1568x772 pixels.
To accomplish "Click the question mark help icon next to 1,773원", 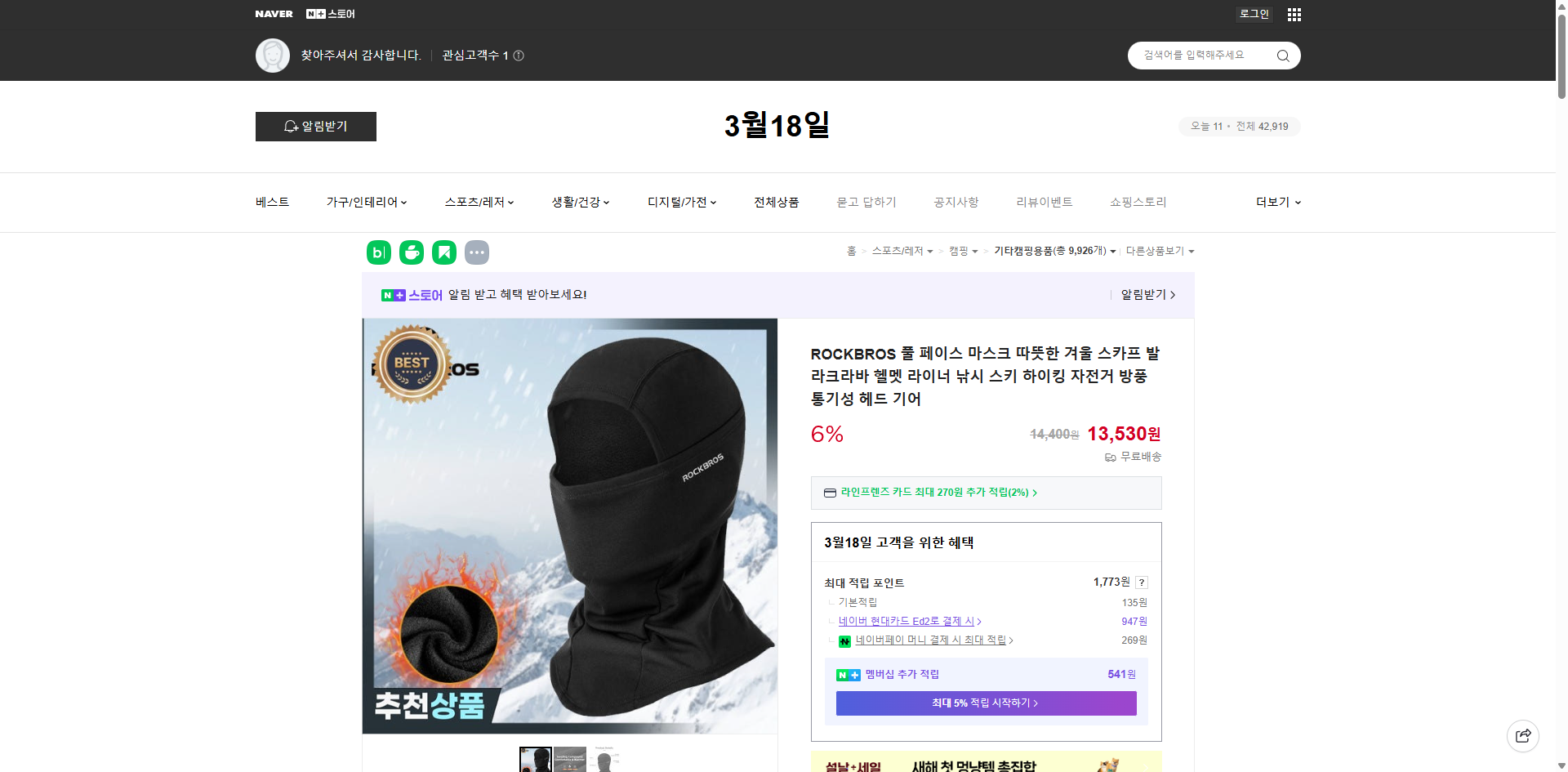I will pyautogui.click(x=1142, y=582).
